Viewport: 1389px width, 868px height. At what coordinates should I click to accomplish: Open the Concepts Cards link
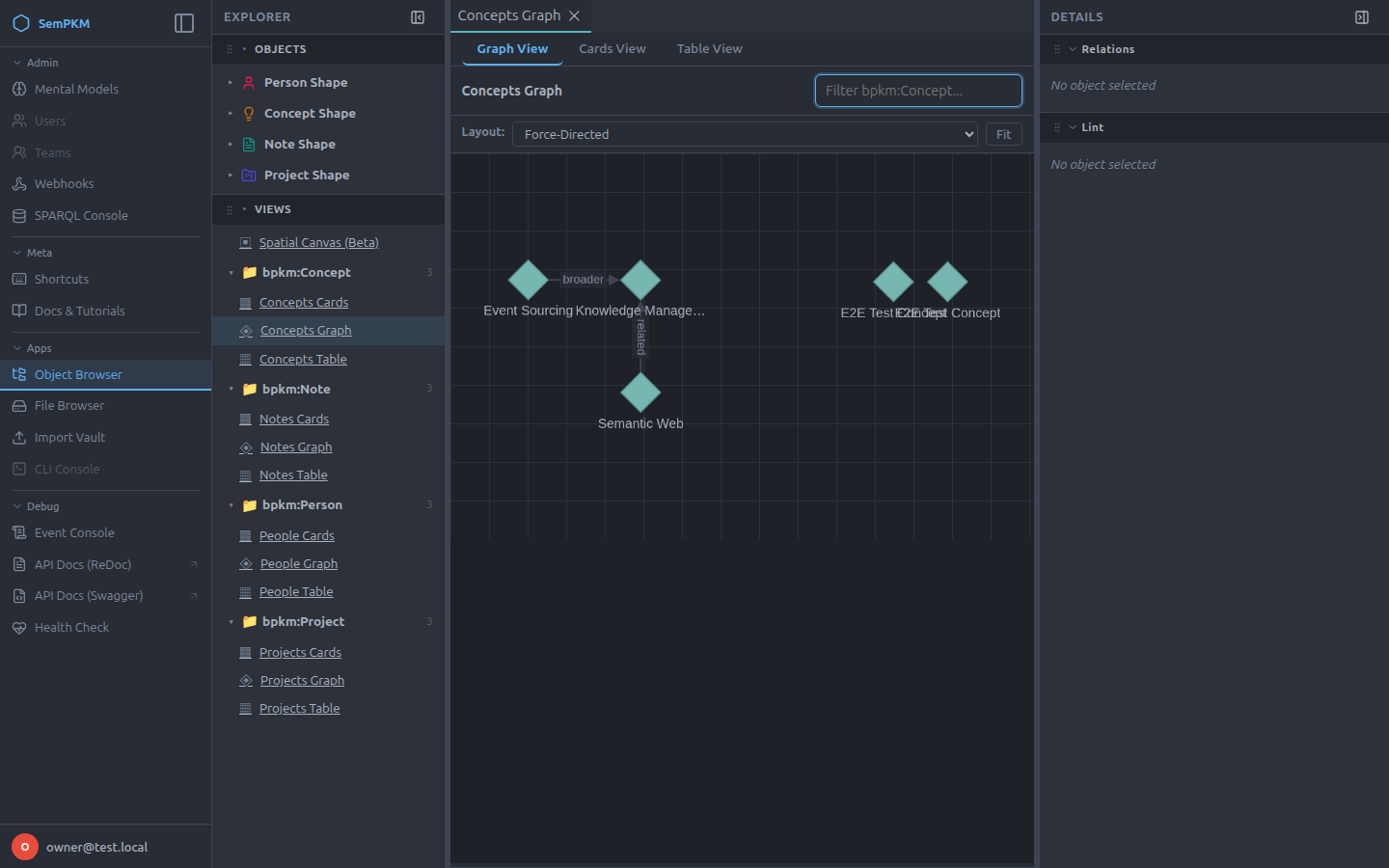[304, 303]
